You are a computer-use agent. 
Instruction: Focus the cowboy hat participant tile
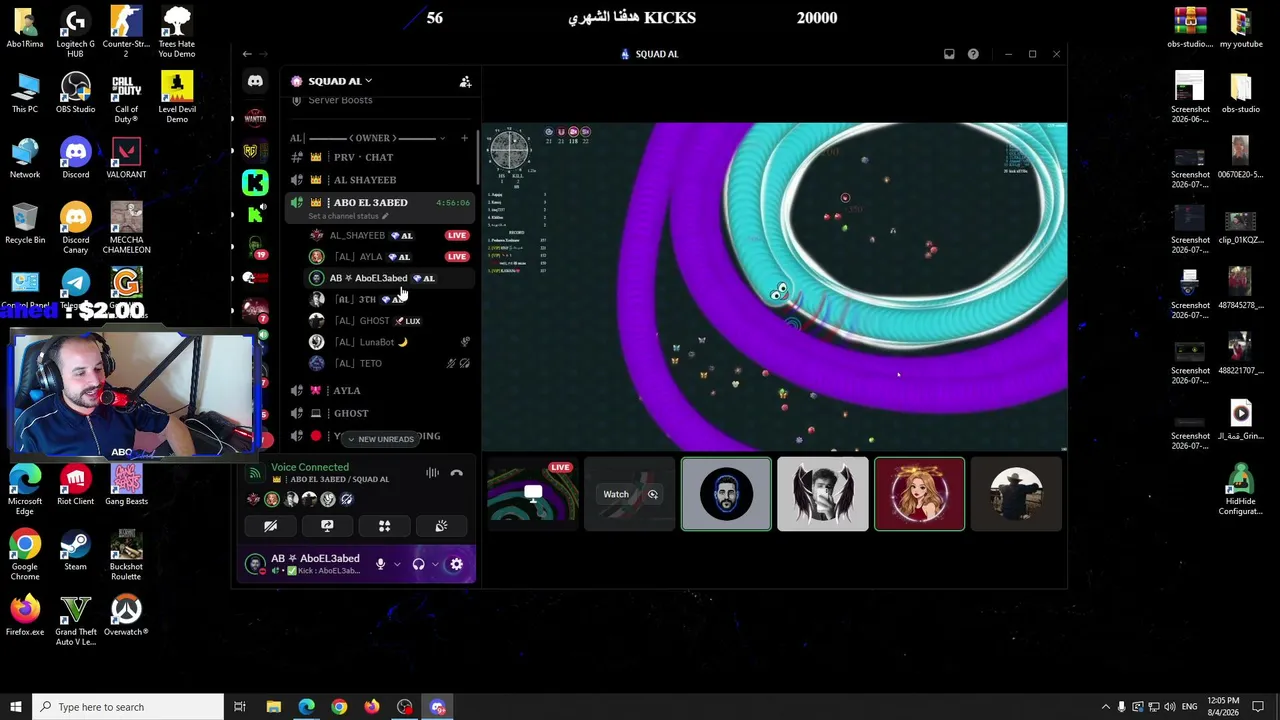coord(1016,494)
